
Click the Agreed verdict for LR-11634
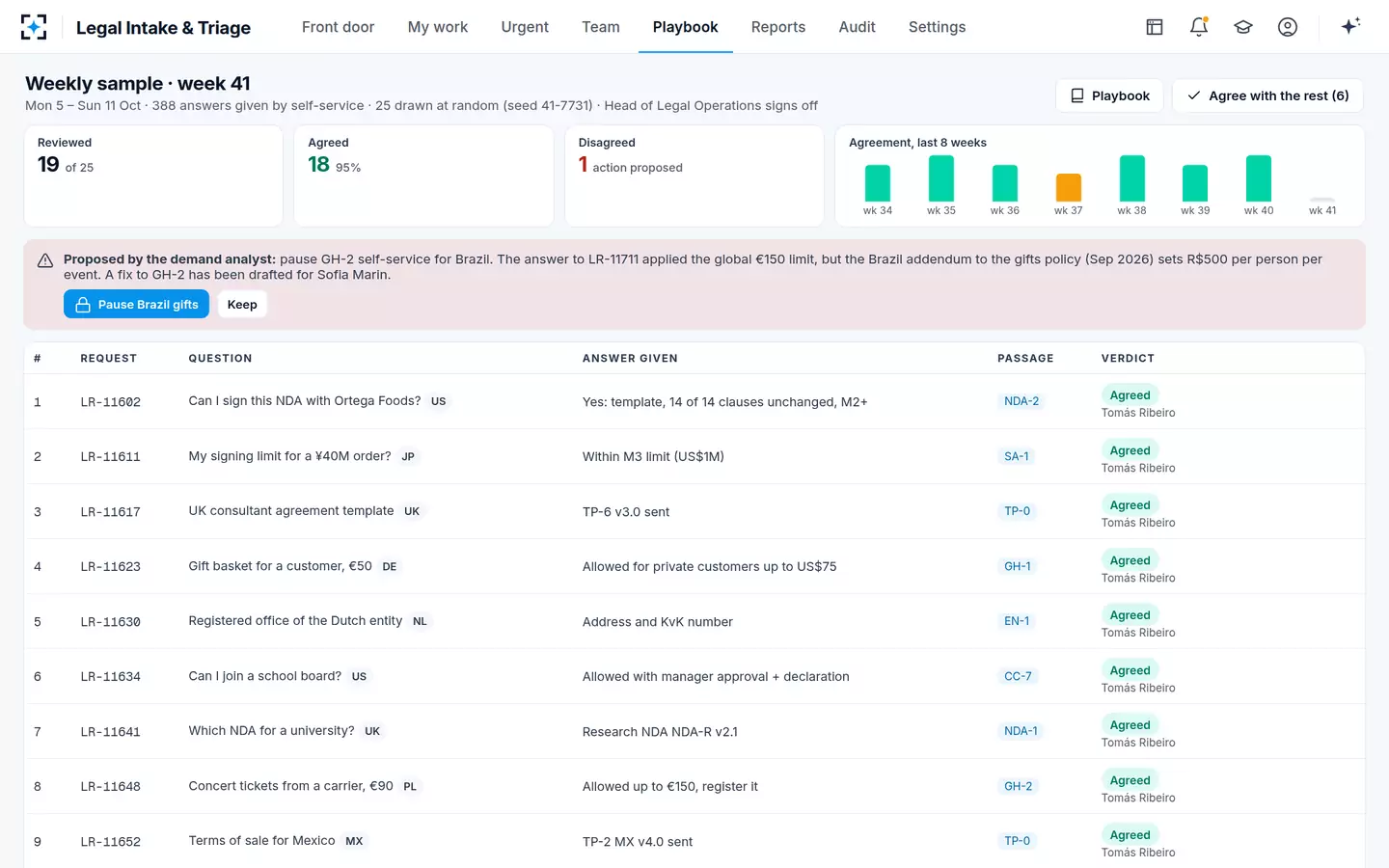1130,670
